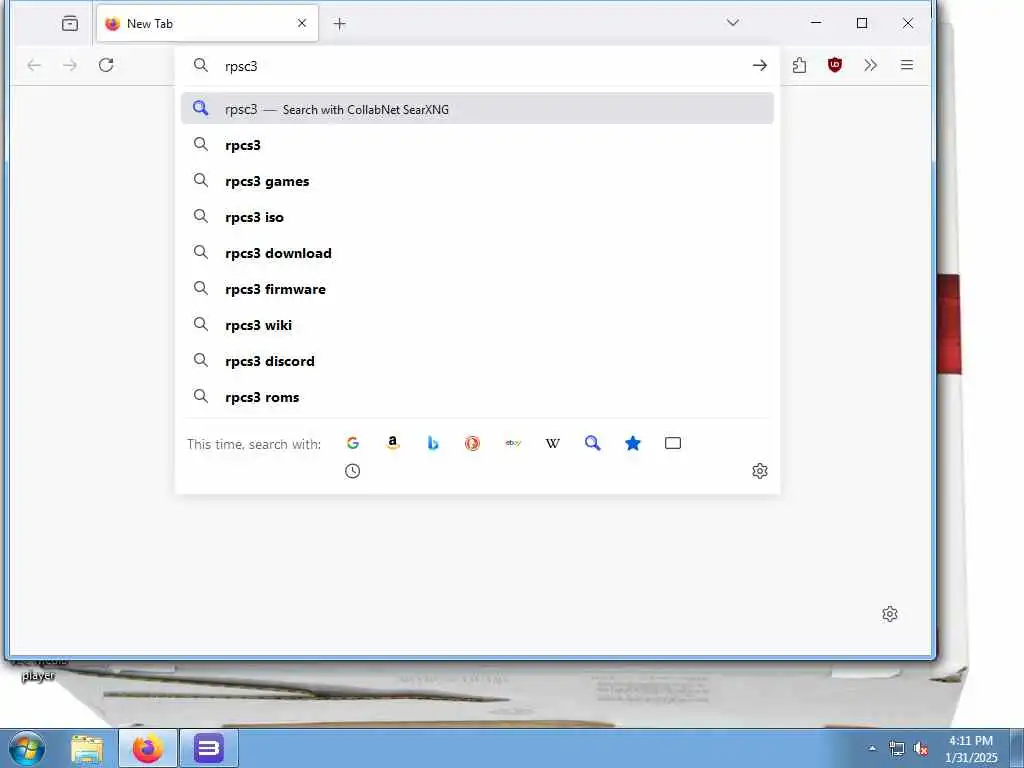
Task: Search with the magnifier SearXNG engine
Action: pyautogui.click(x=592, y=443)
